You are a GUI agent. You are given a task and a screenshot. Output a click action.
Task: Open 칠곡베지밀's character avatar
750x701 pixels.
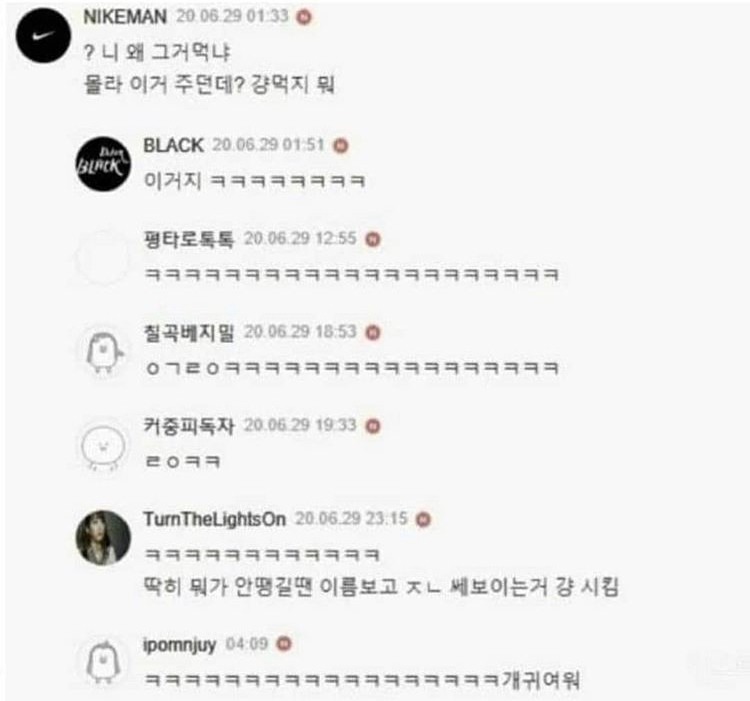point(103,351)
